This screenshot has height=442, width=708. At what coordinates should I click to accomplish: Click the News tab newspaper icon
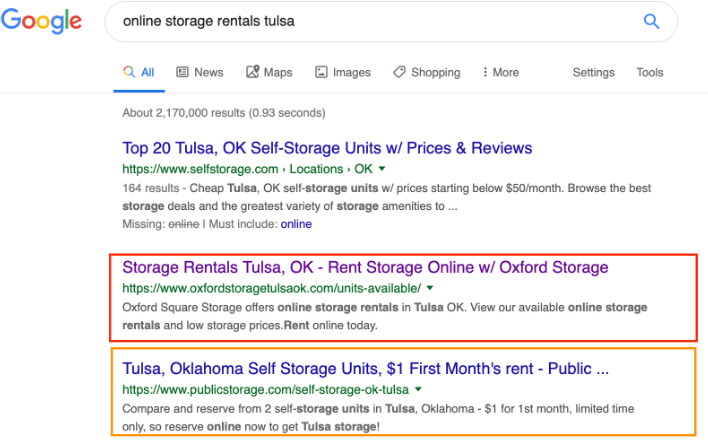(182, 72)
